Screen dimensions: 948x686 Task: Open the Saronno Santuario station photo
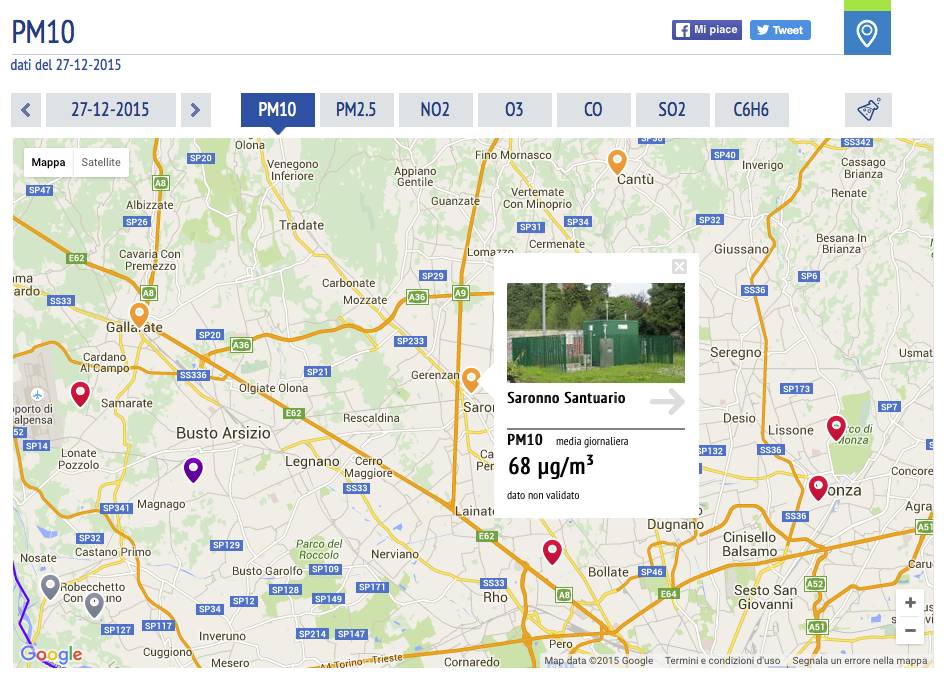[x=595, y=332]
